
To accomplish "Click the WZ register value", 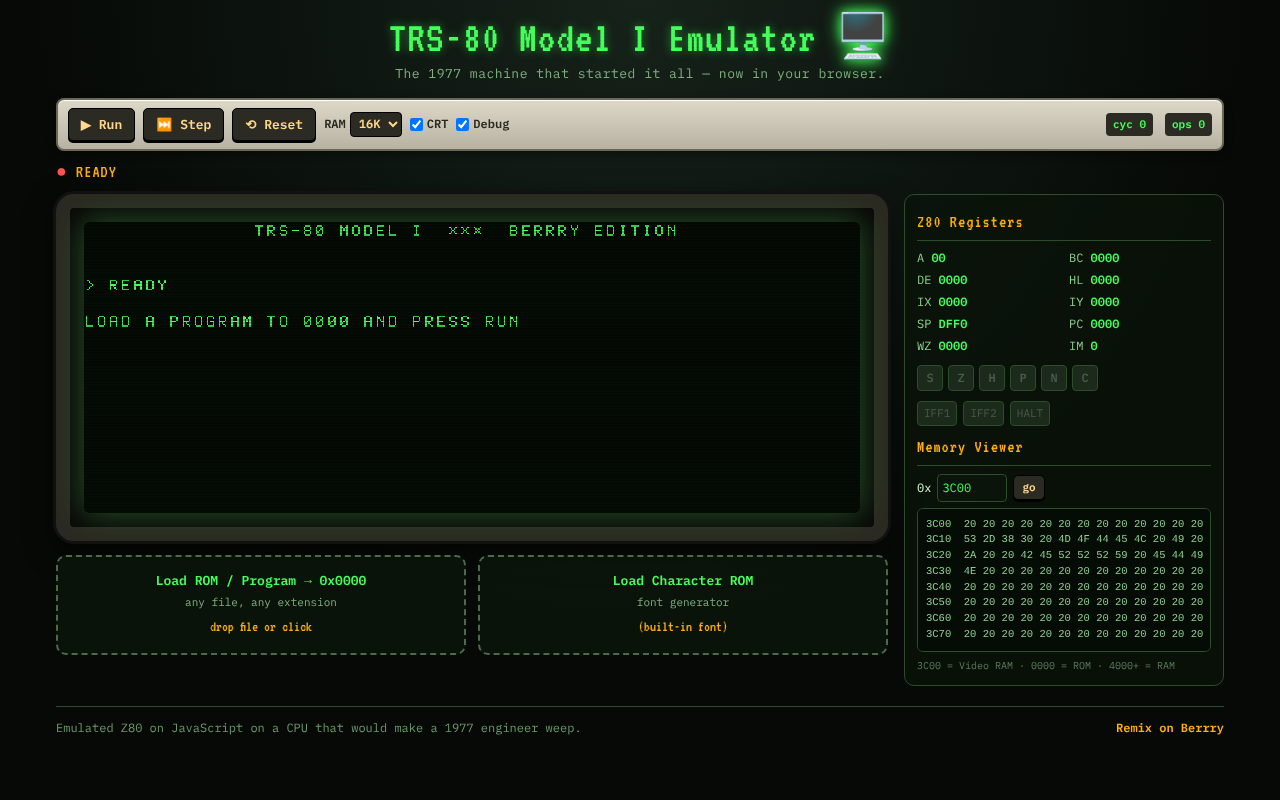I will coord(953,346).
